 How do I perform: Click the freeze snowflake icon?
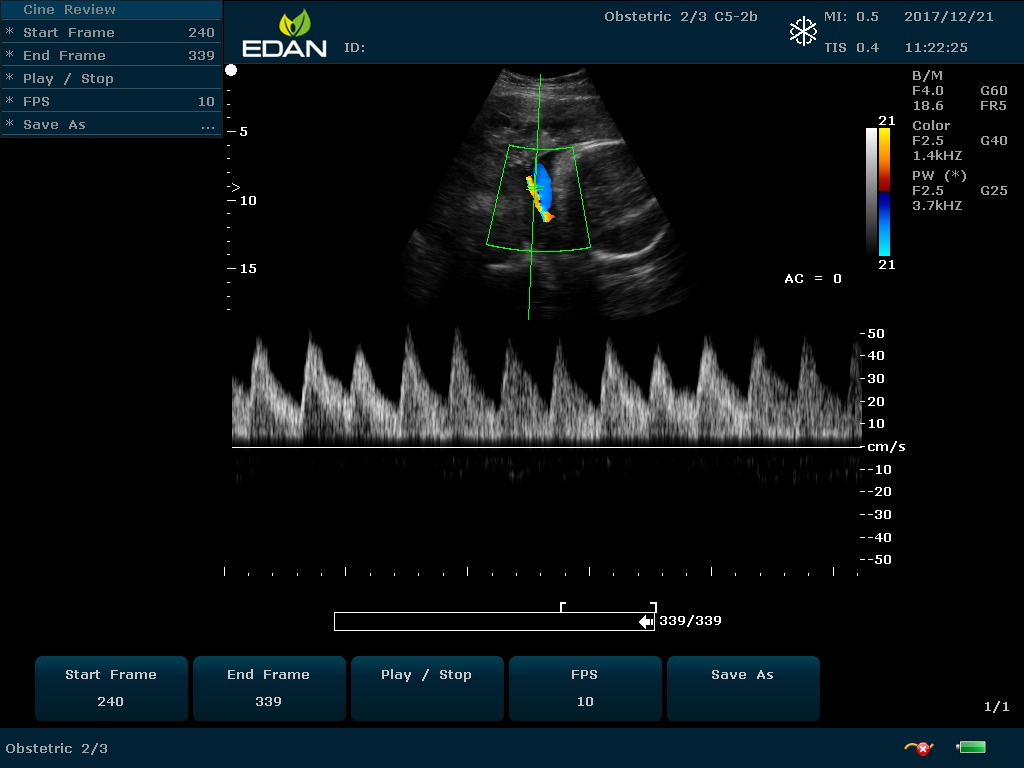tap(803, 32)
